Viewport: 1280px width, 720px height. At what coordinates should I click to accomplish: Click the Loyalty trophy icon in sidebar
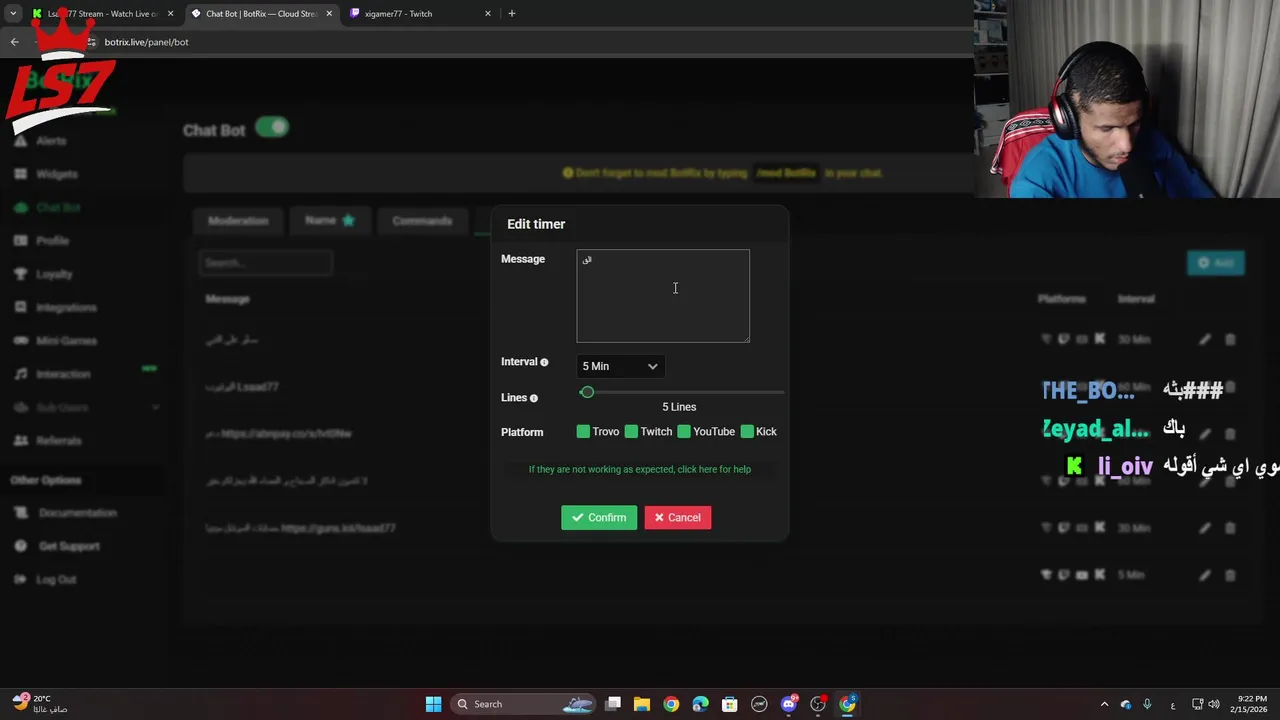(x=20, y=274)
